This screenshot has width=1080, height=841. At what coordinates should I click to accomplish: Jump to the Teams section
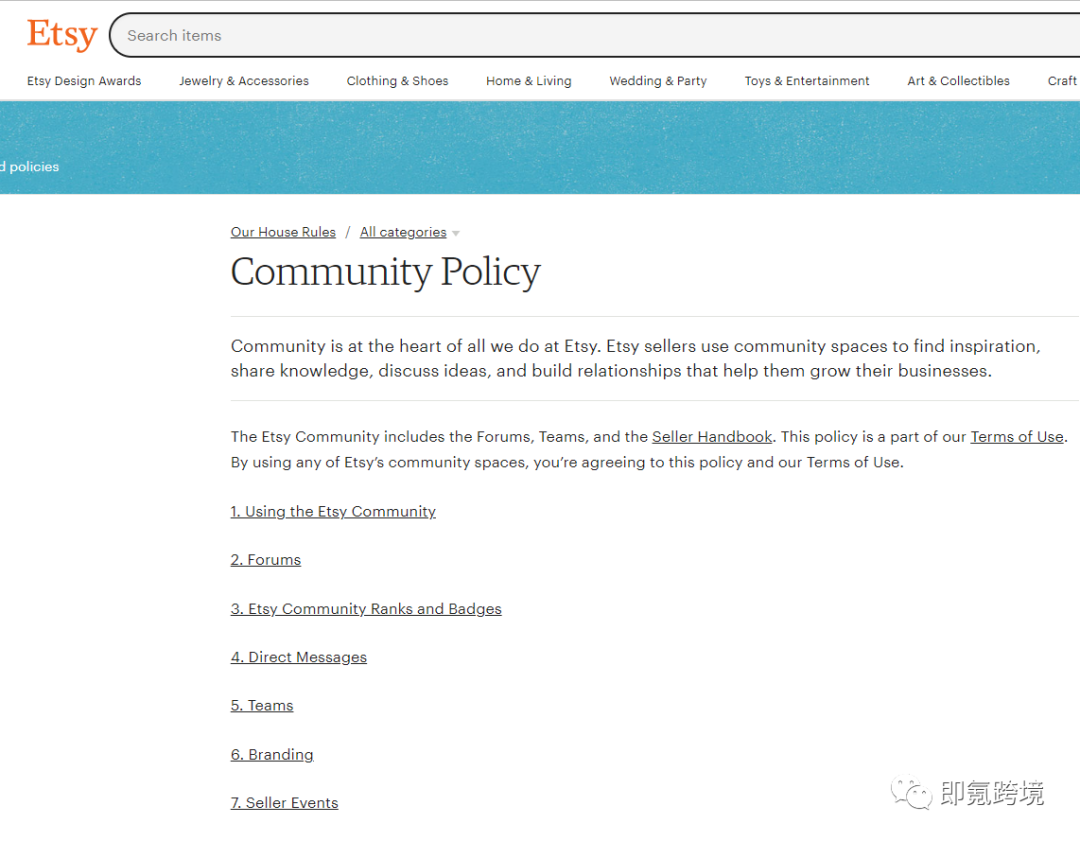[262, 706]
